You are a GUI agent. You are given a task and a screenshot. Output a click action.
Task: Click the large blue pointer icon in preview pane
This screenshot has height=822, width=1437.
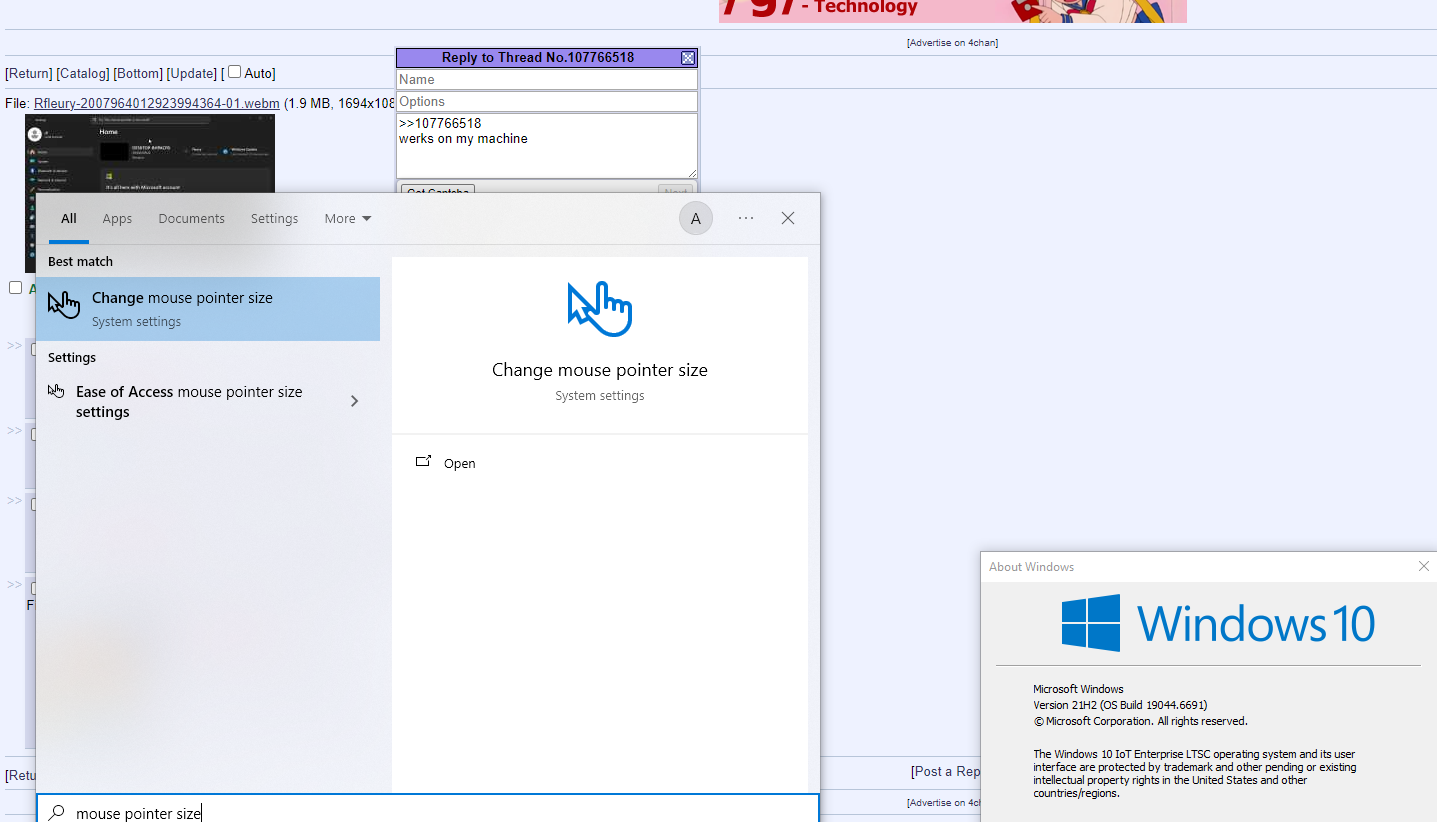point(600,308)
